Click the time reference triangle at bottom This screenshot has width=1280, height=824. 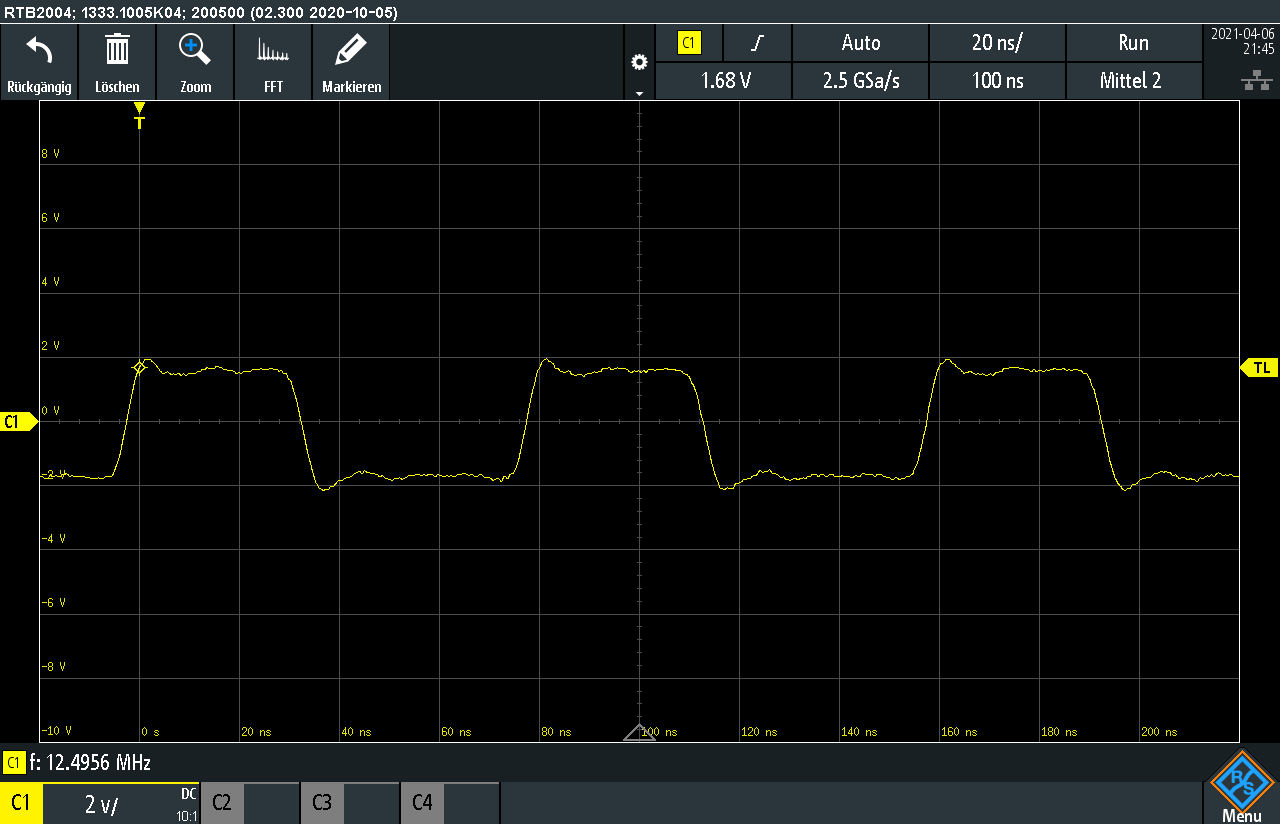coord(639,733)
